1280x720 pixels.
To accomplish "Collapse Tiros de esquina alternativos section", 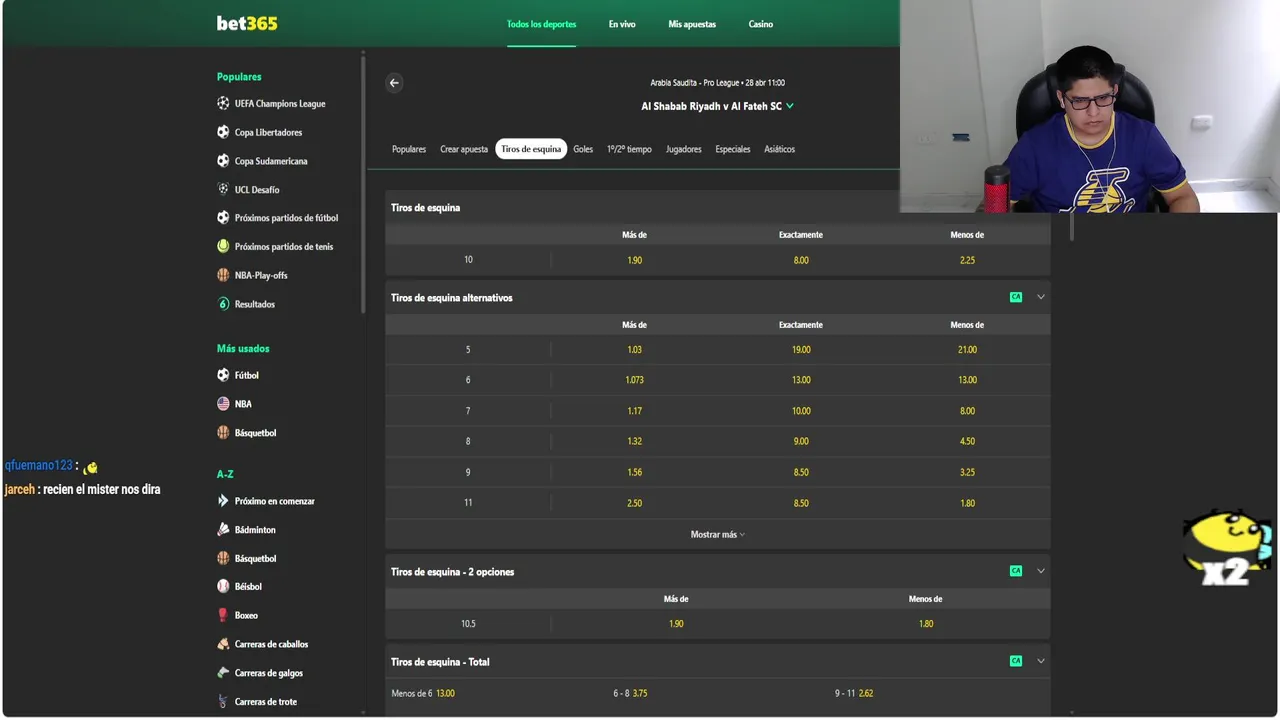I will coord(1041,297).
